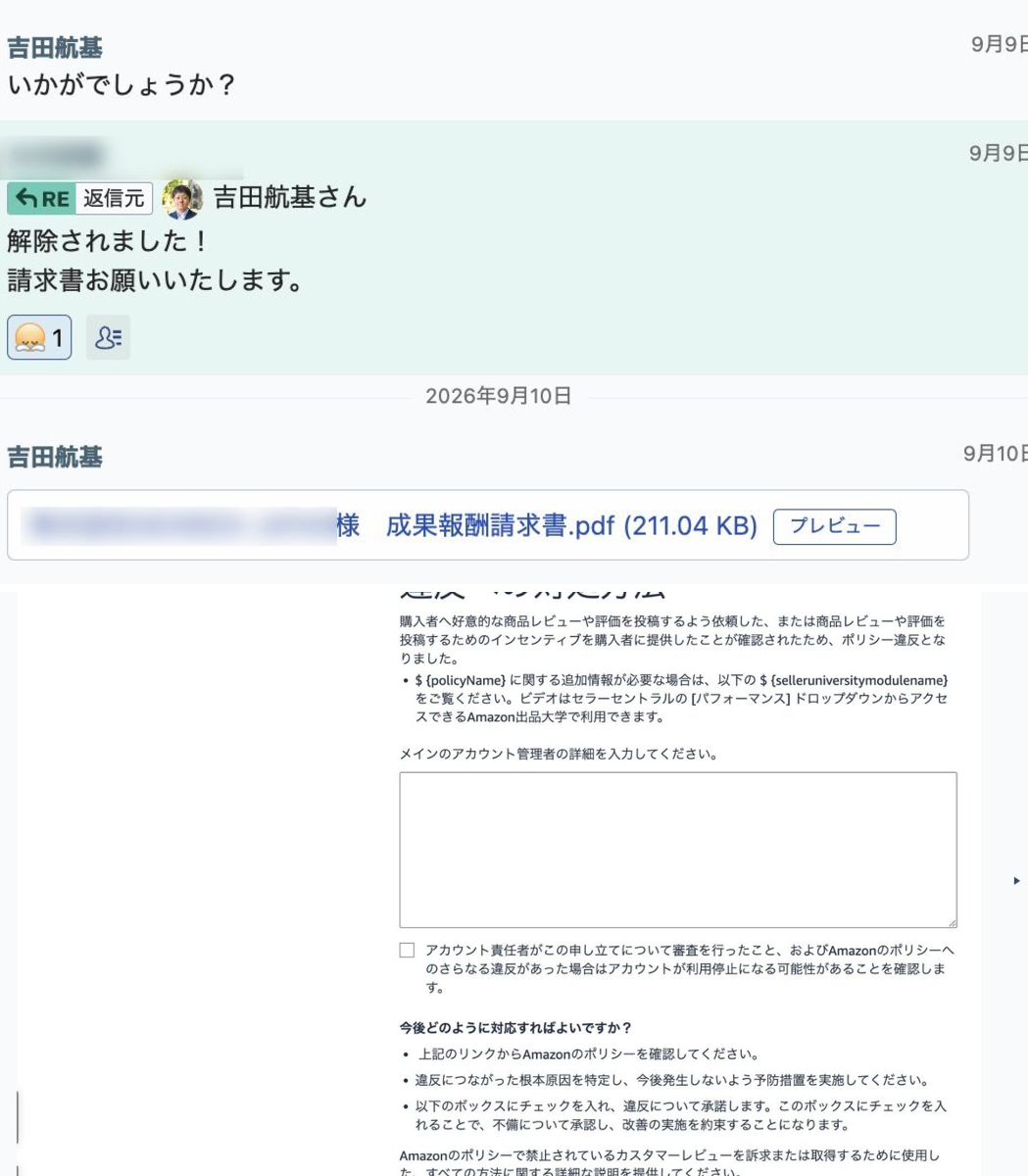Click the text 請求書お願いいたします。
The image size is (1028, 1176).
pos(157,280)
